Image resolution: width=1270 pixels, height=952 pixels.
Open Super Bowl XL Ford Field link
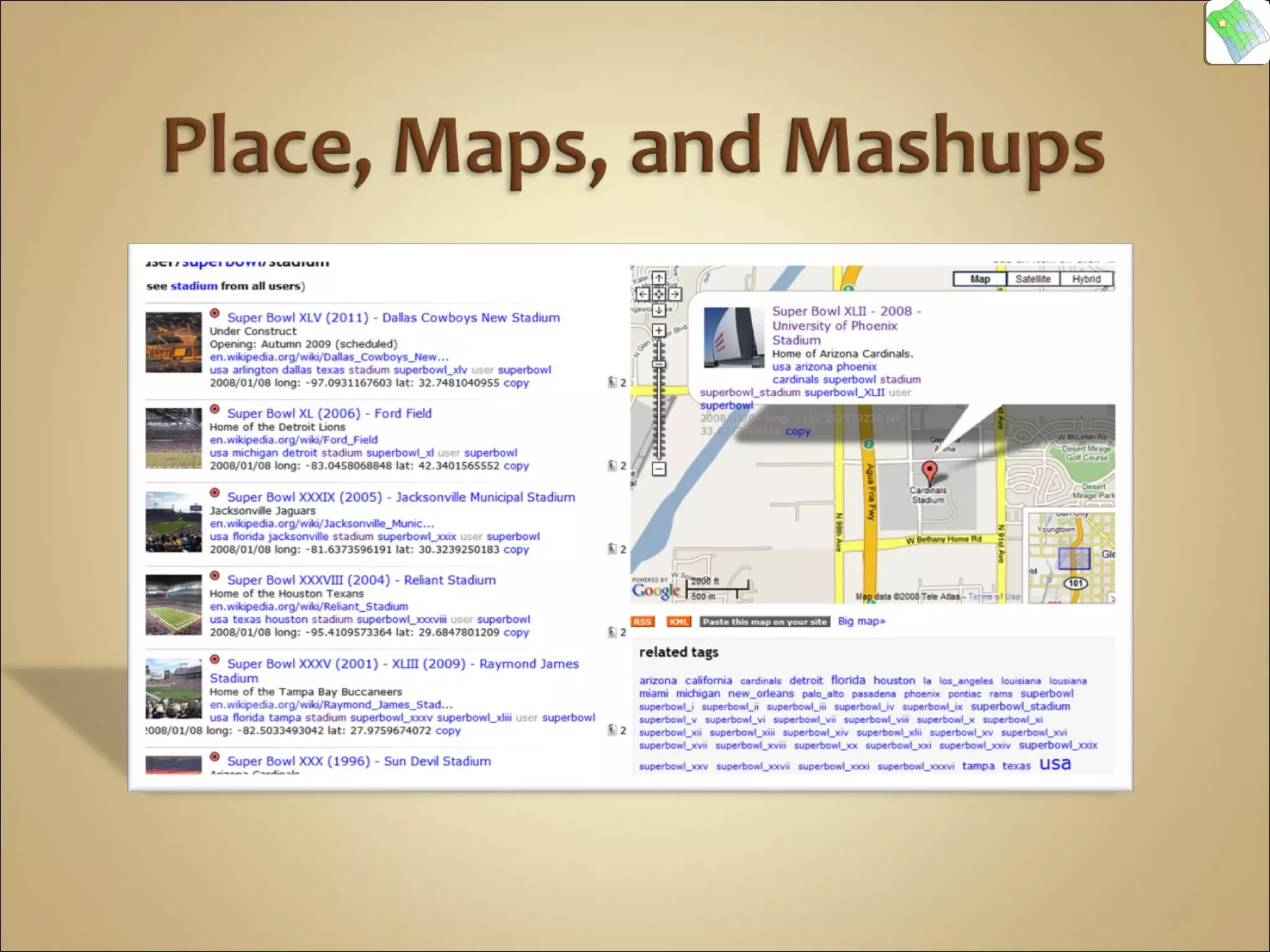[329, 413]
